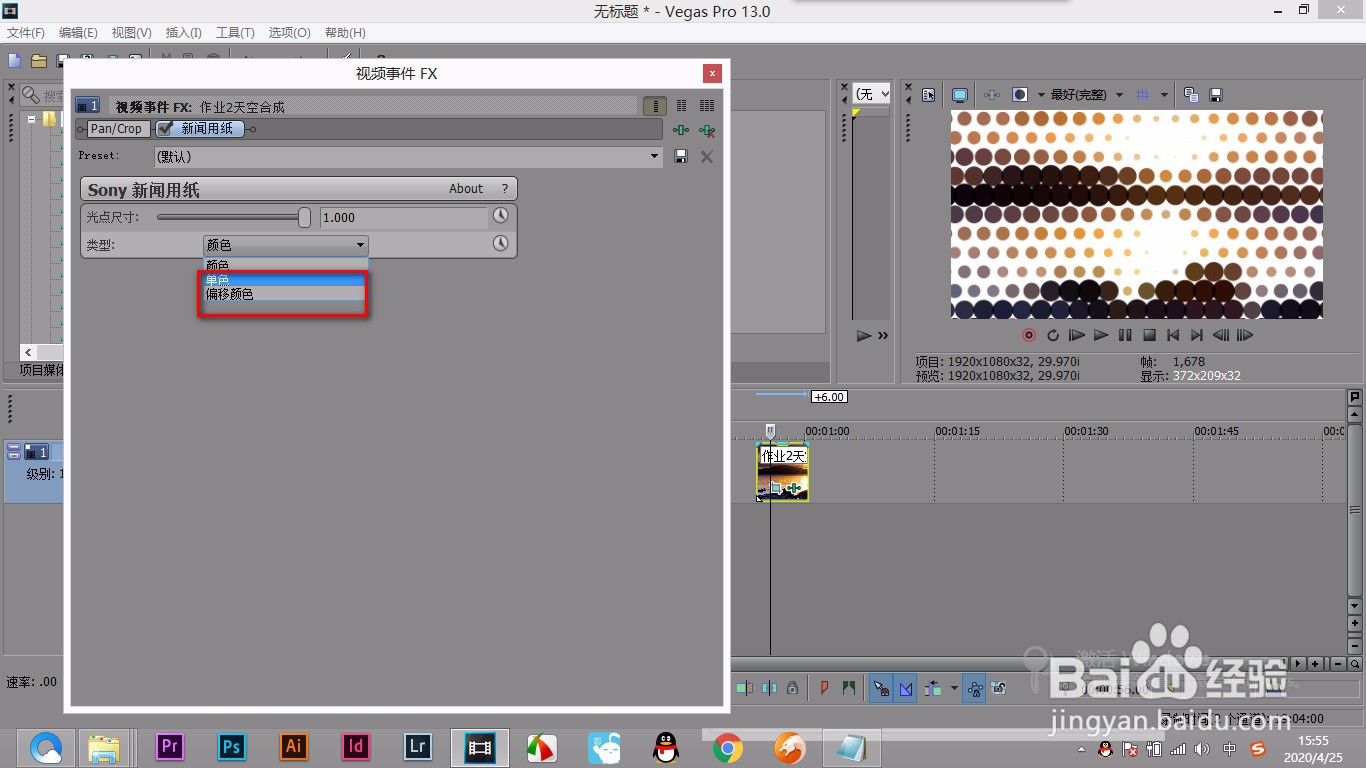Click play from start under preview
The image size is (1366, 768).
click(1077, 335)
